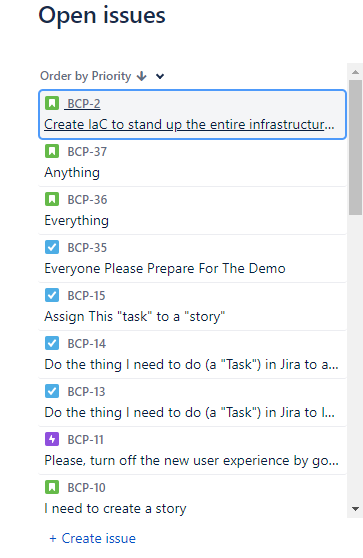Viewport: 363px width, 558px height.
Task: Click the scrollbar down arrow
Action: [x=355, y=509]
